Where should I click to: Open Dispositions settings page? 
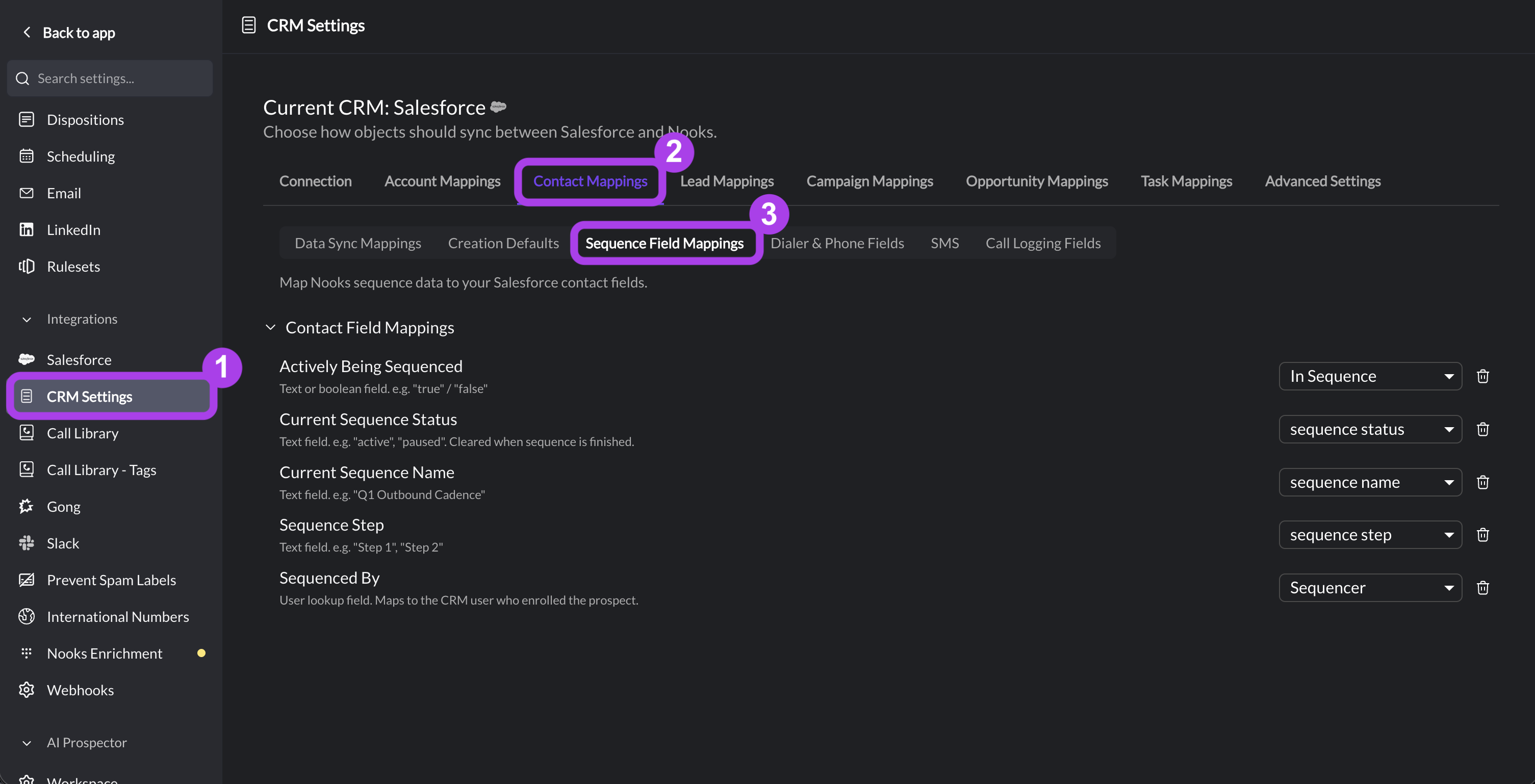pos(85,119)
